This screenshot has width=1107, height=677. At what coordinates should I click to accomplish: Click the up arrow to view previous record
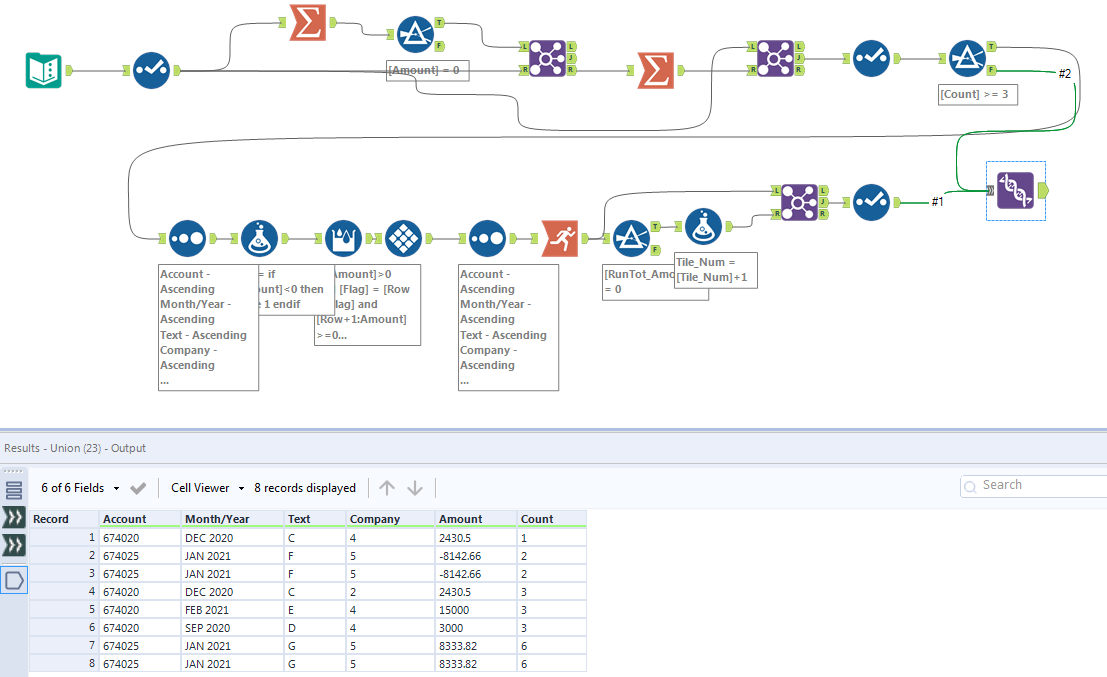point(387,488)
